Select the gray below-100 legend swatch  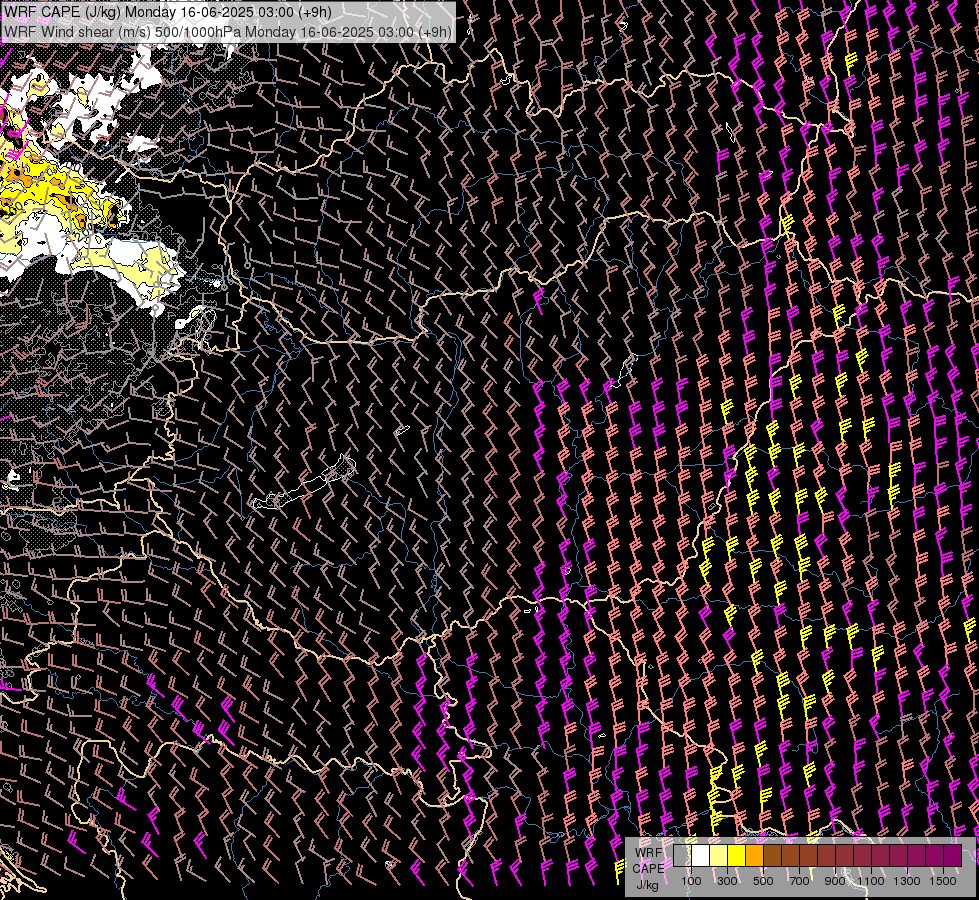click(x=682, y=855)
